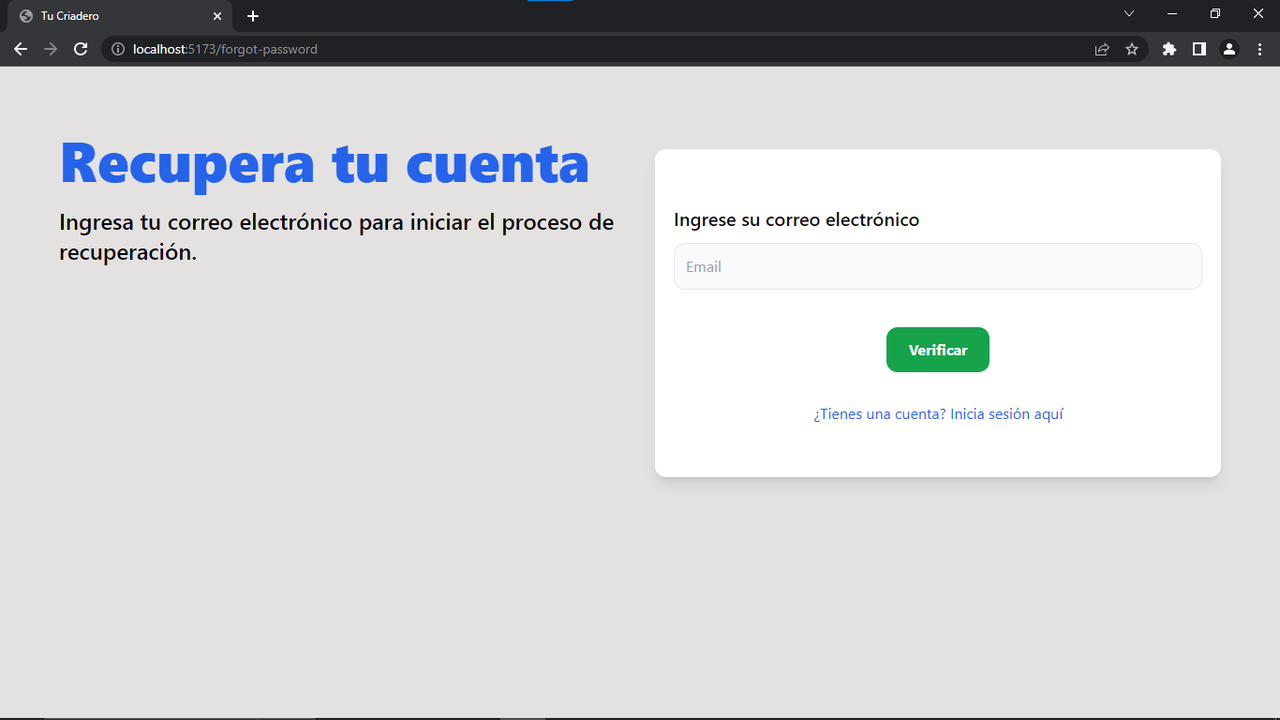The width and height of the screenshot is (1280, 720).
Task: Open the Chrome three-dot menu
Action: point(1259,48)
